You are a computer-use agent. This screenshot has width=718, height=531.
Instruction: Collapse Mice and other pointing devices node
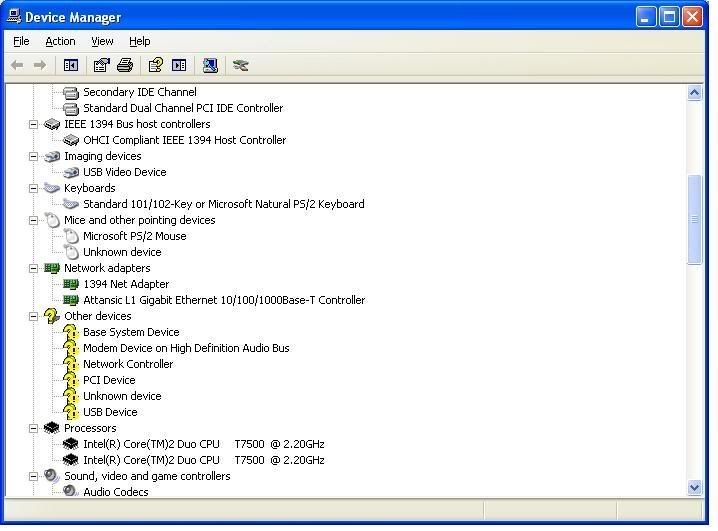(33, 220)
